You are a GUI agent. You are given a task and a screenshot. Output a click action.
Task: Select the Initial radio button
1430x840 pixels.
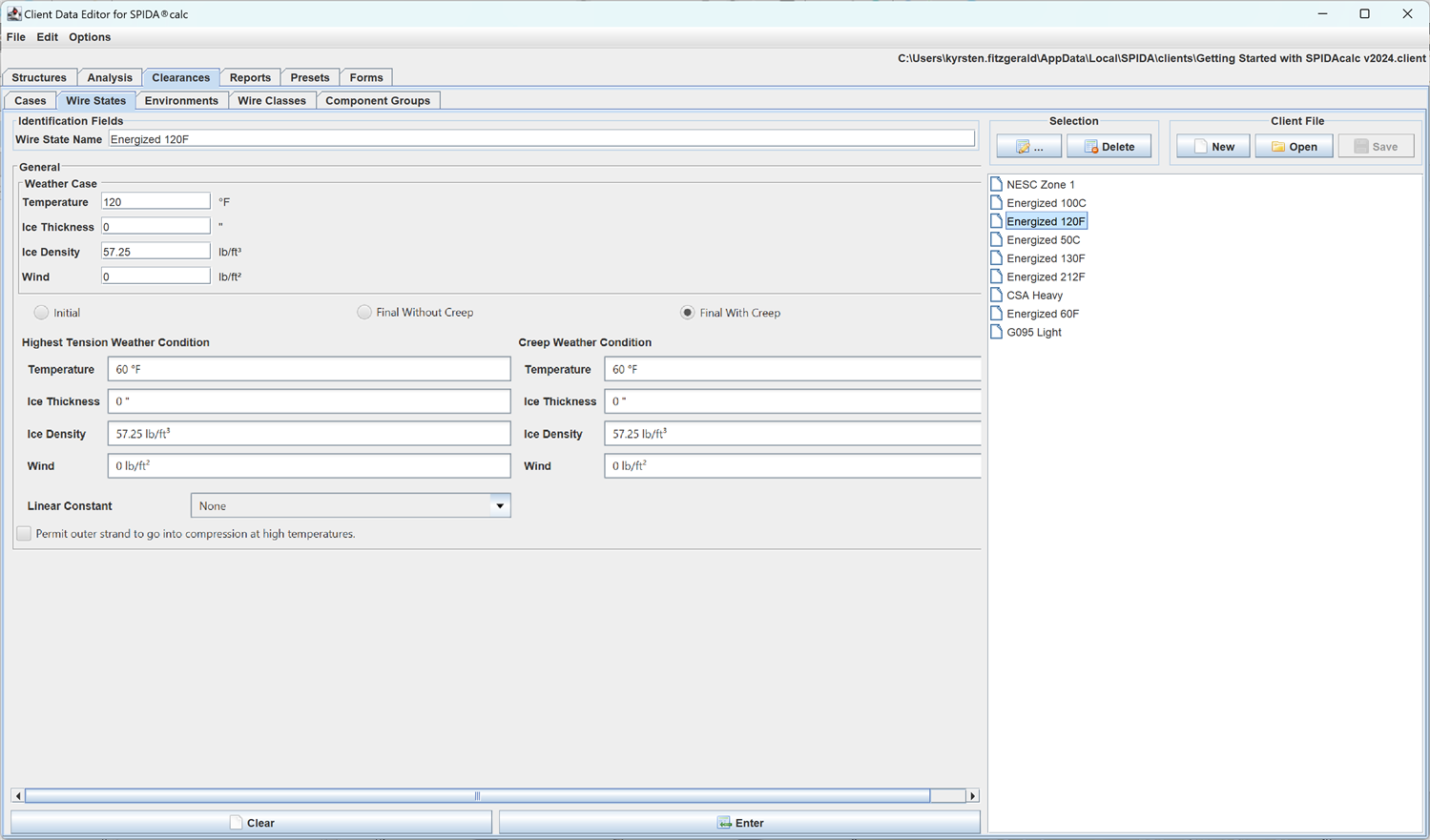[41, 313]
